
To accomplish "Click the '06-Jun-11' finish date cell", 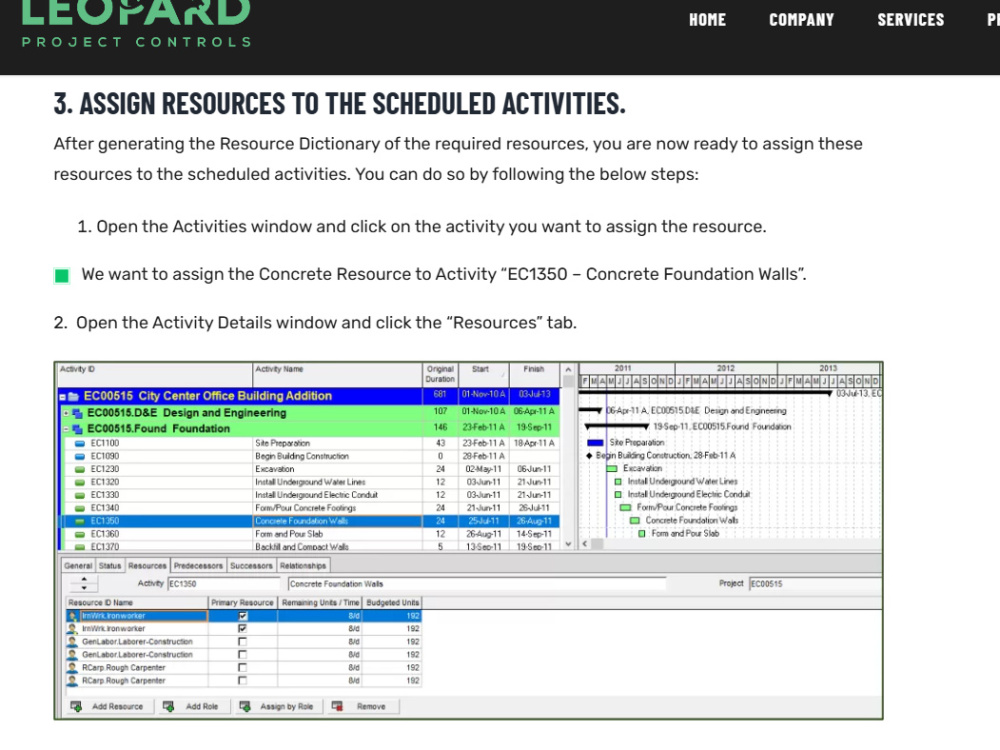I will pyautogui.click(x=534, y=469).
